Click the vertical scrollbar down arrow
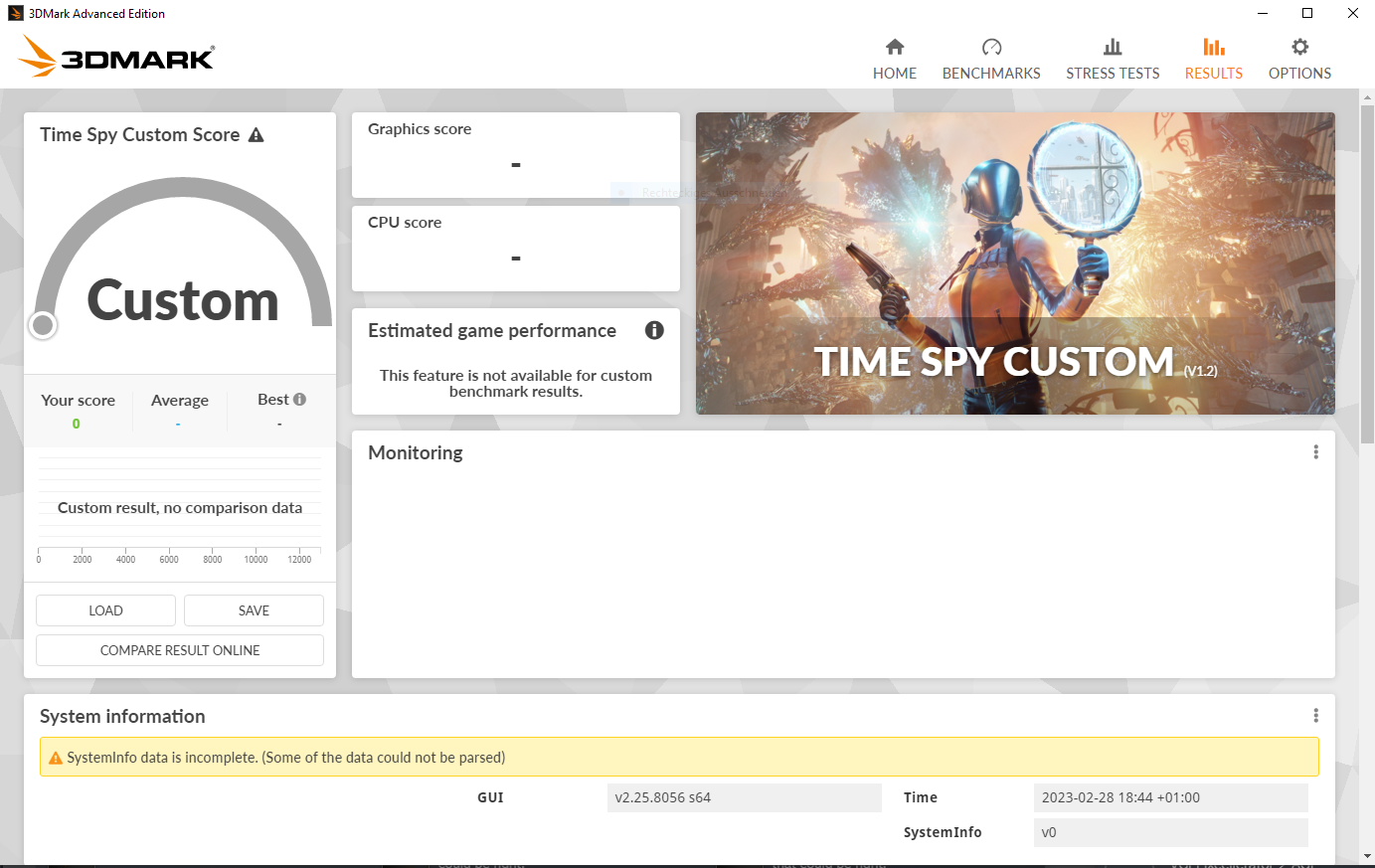1375x868 pixels. (1367, 855)
